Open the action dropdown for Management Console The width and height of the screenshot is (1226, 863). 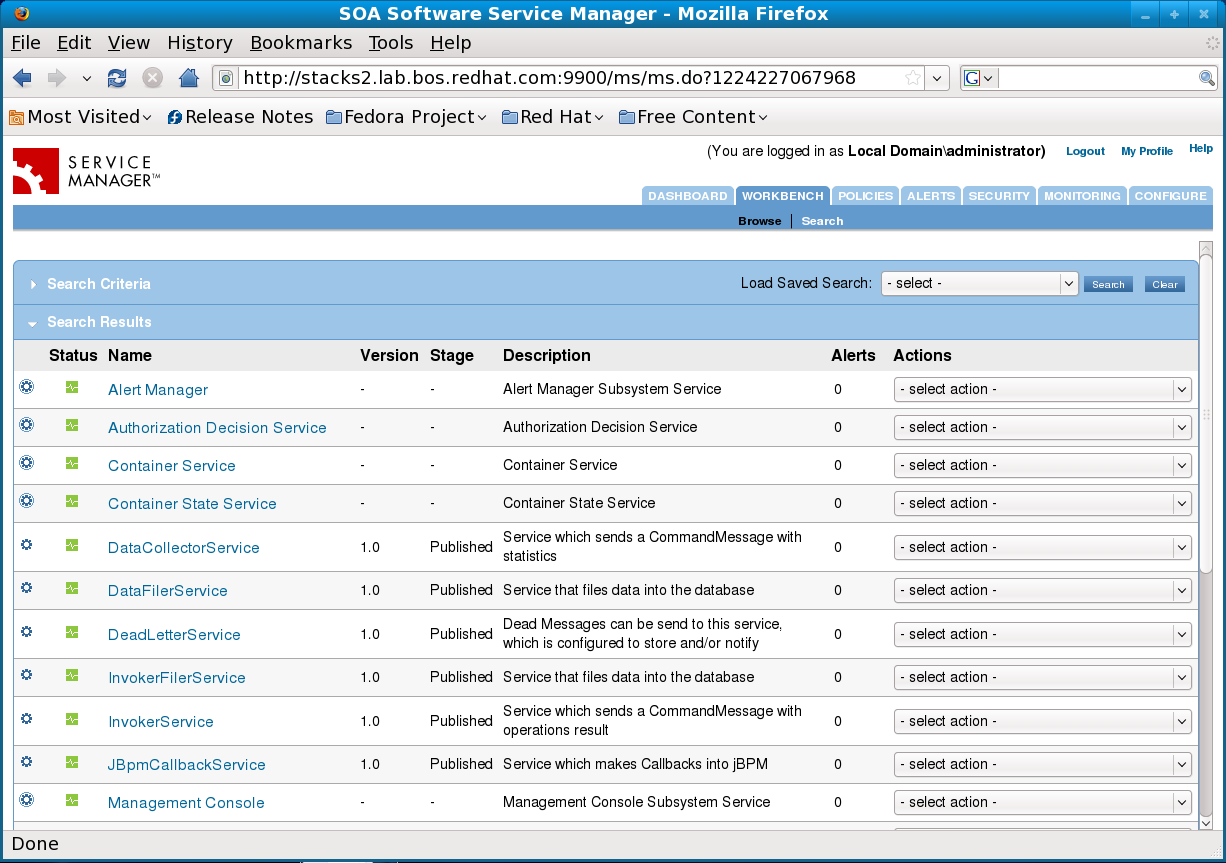coord(1042,802)
